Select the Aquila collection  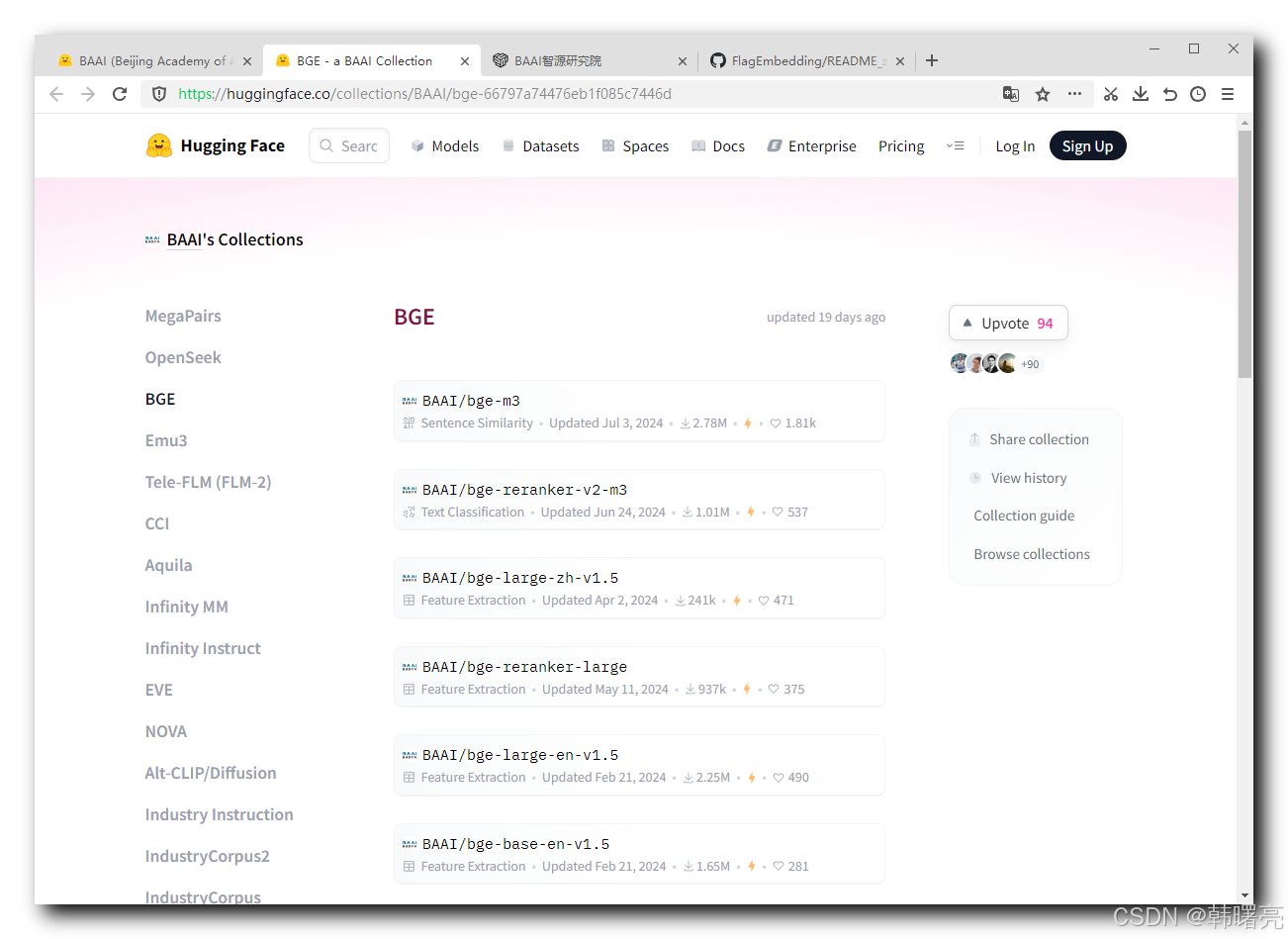point(168,565)
